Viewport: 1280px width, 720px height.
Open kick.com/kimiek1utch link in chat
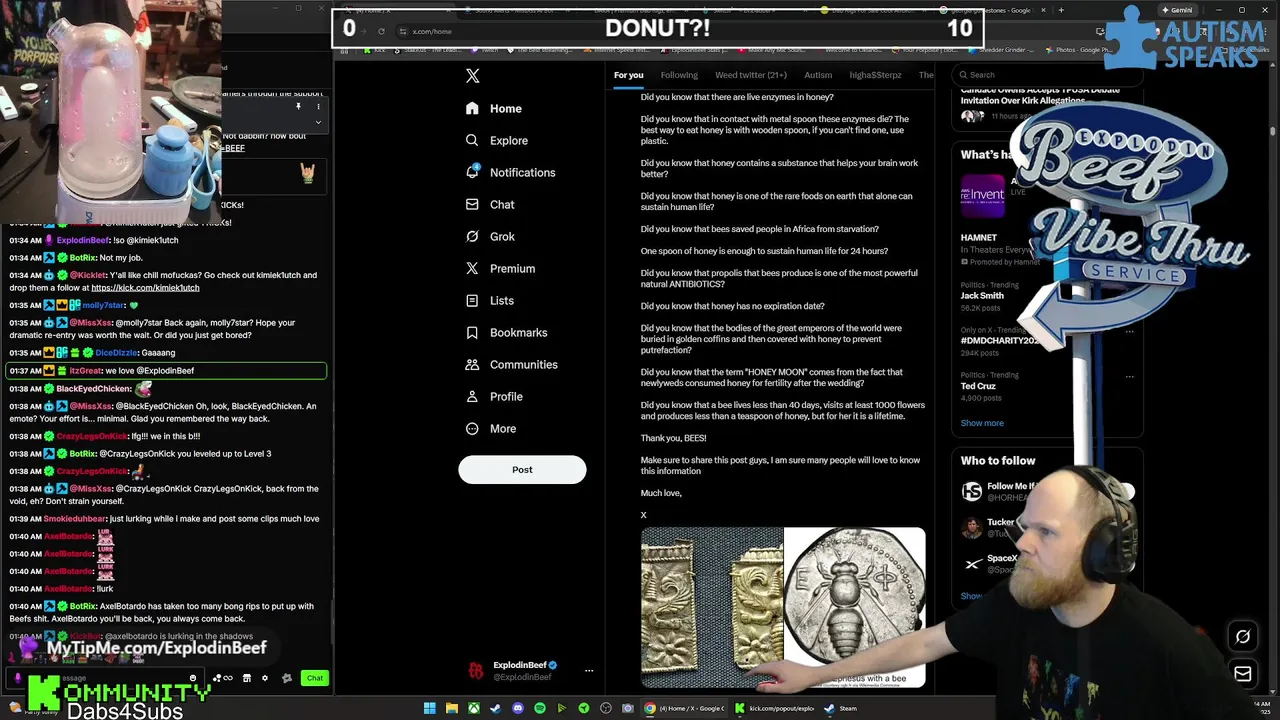pyautogui.click(x=145, y=288)
